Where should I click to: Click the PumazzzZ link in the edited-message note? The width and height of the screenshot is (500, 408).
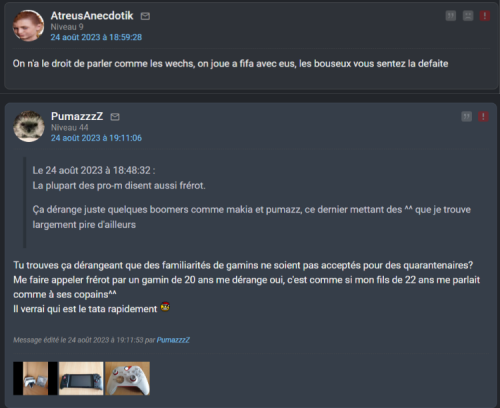173,340
